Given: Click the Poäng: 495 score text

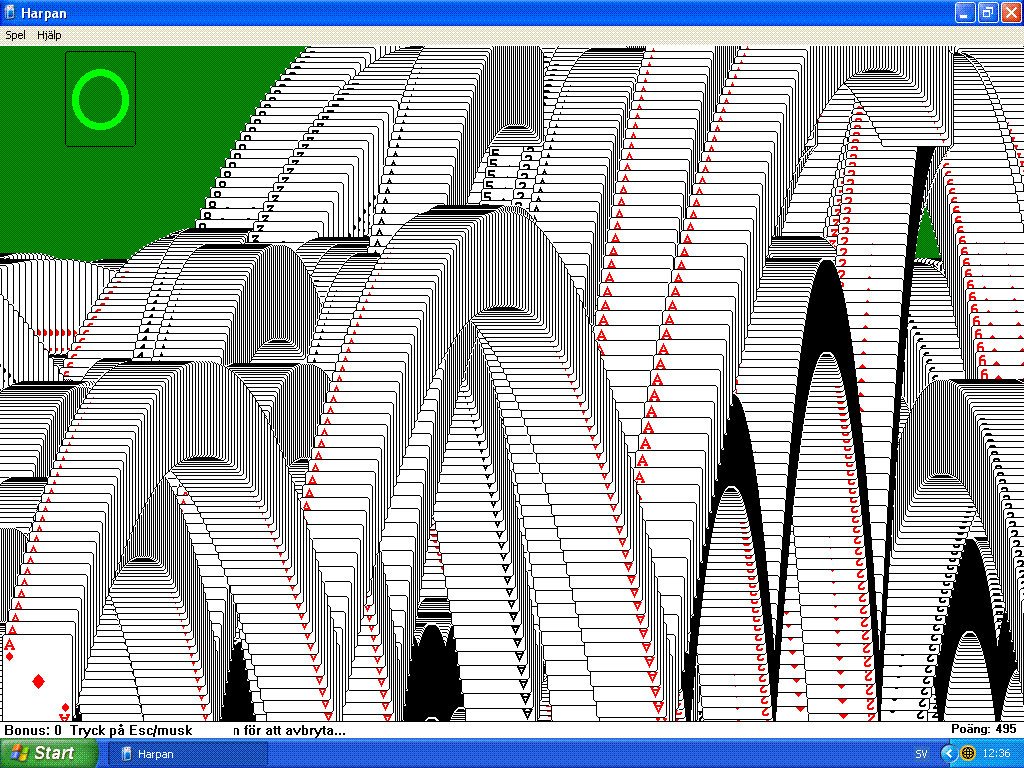Looking at the screenshot, I should (x=984, y=729).
